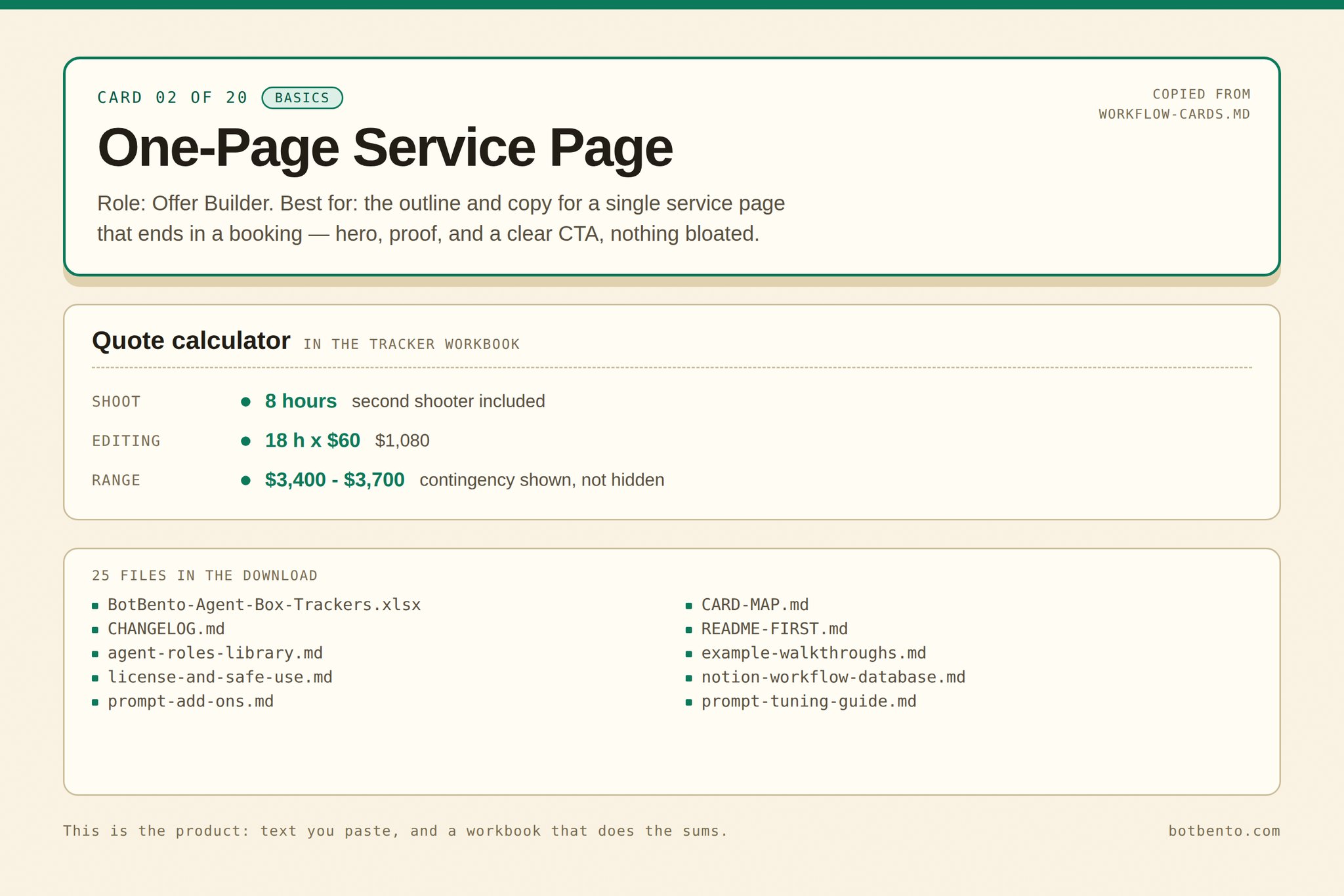Click the agent-roles-library.md file name
Viewport: 1344px width, 896px height.
(x=215, y=653)
